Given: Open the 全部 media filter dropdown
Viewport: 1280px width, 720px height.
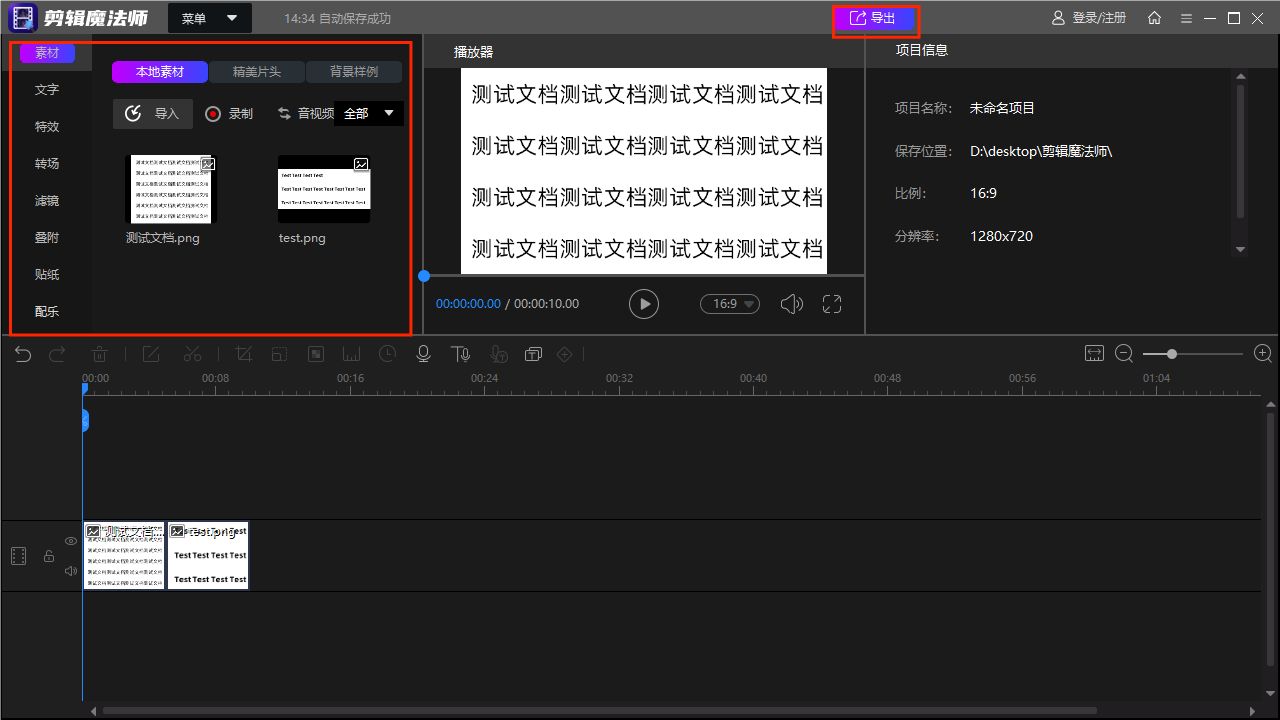Looking at the screenshot, I should [x=369, y=114].
